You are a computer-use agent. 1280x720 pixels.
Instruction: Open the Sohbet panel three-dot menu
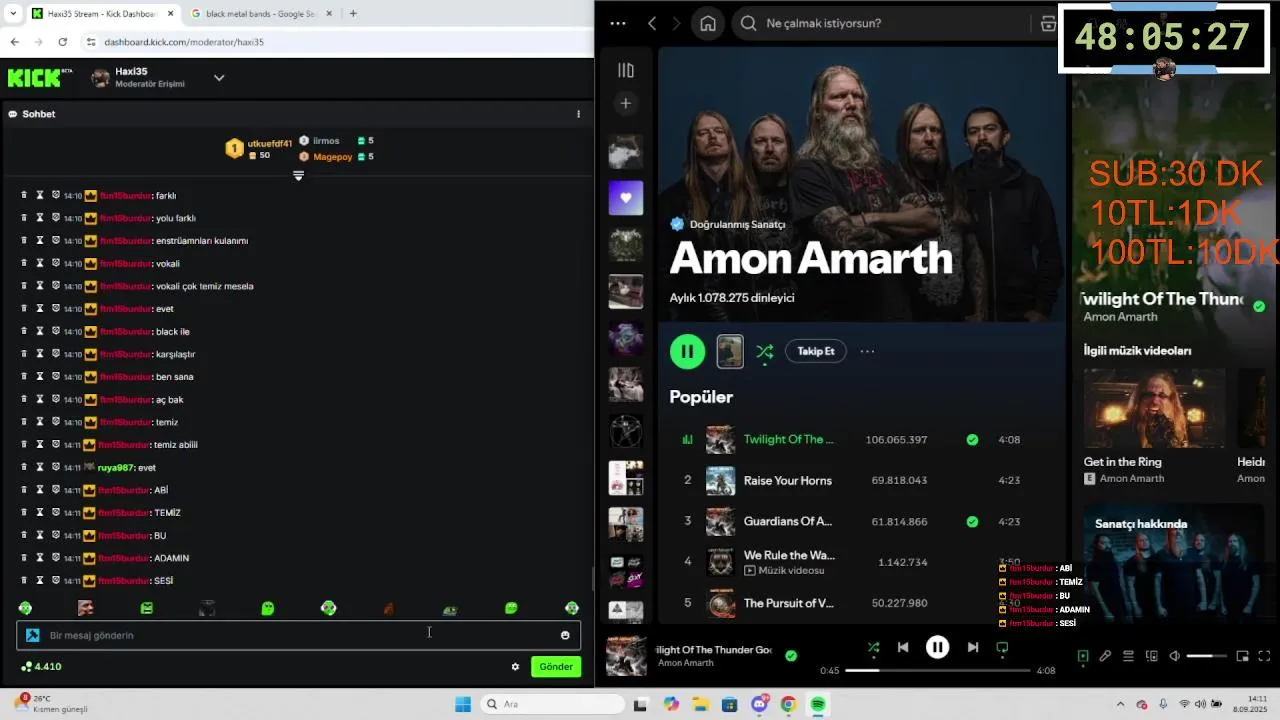(x=578, y=114)
